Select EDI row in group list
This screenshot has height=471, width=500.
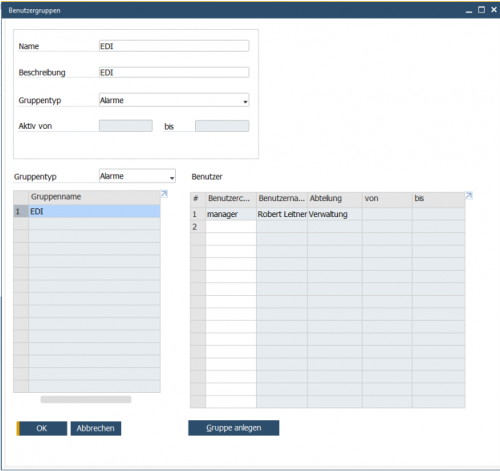87,211
